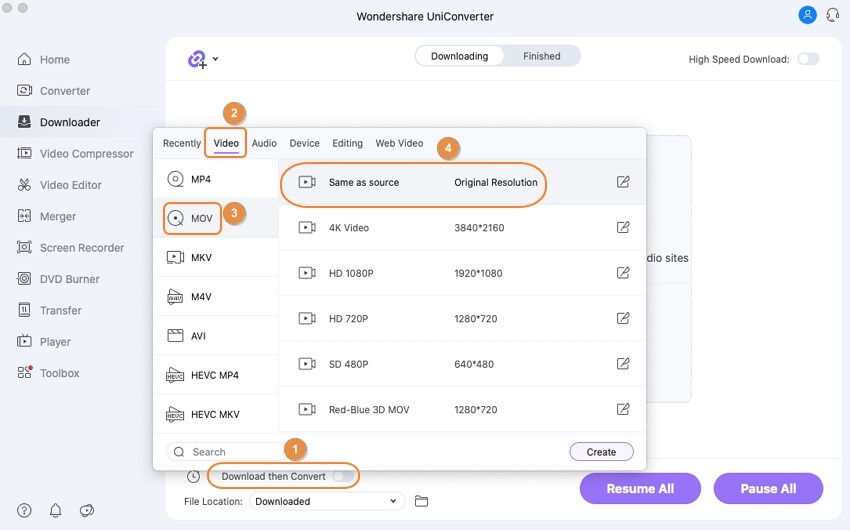Open the Home section in sidebar
850x530 pixels.
pyautogui.click(x=43, y=60)
